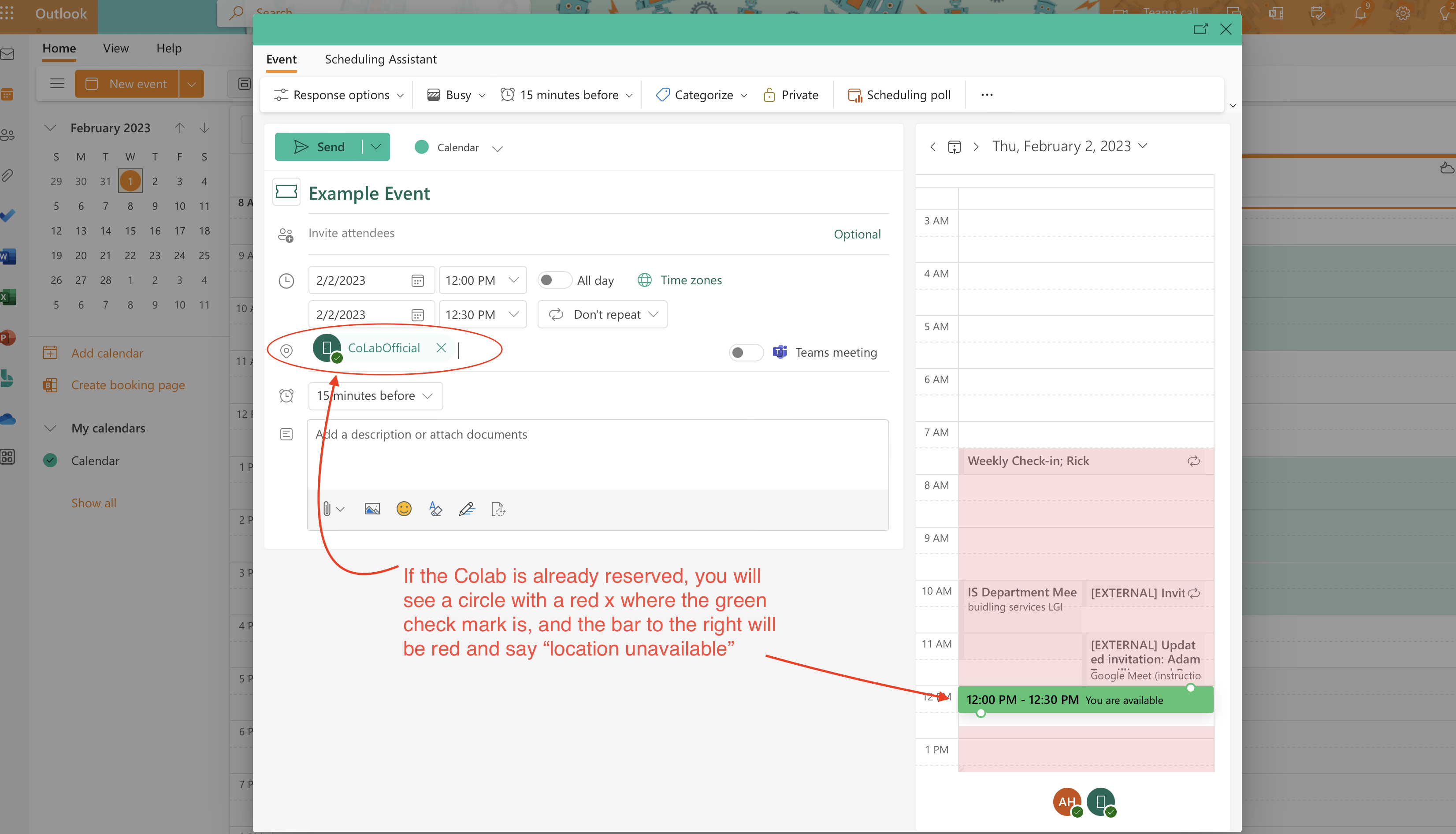Click the Time zones link
This screenshot has height=834, width=1456.
click(691, 280)
